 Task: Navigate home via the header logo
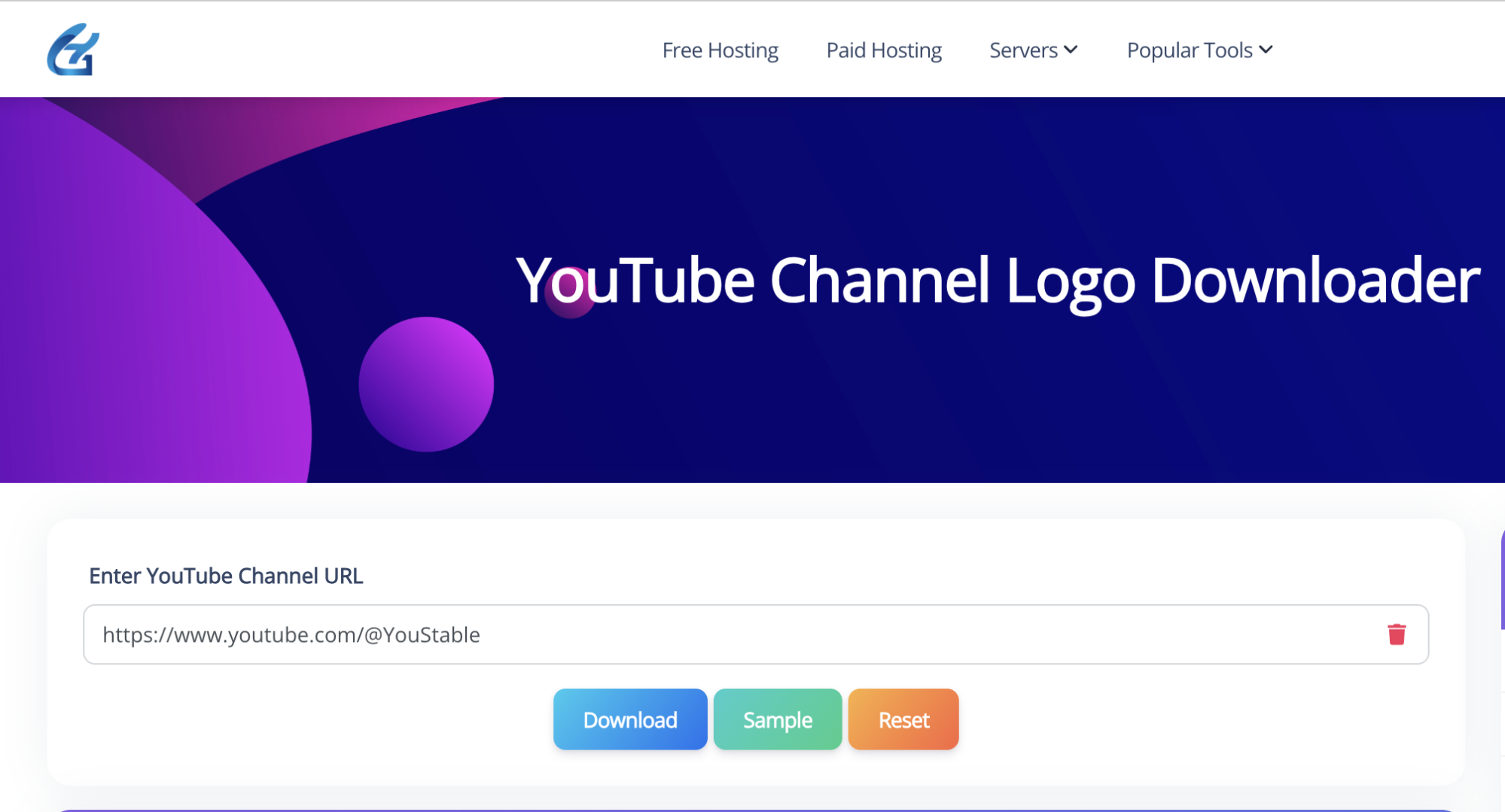(x=72, y=50)
